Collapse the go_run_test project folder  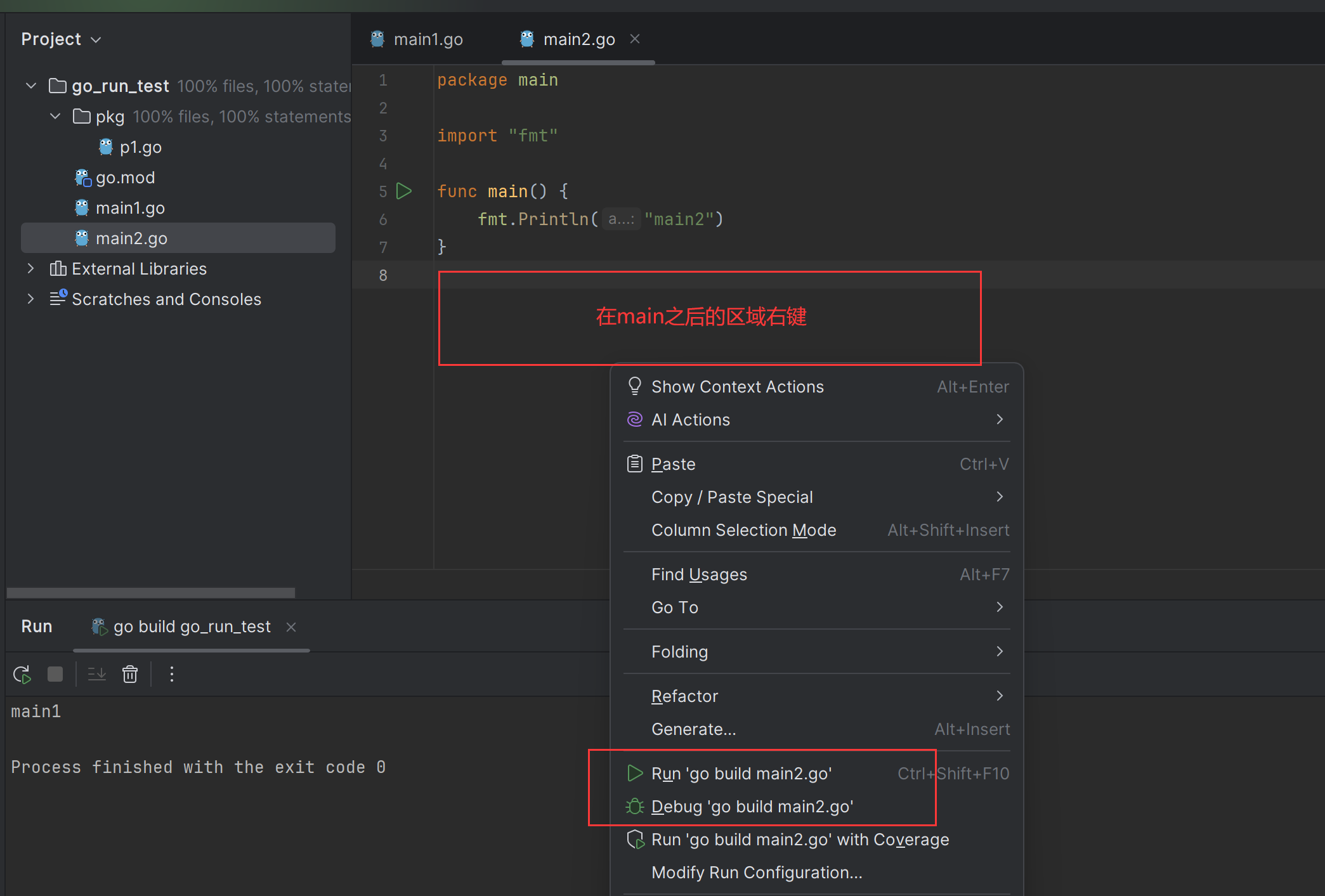[x=31, y=86]
